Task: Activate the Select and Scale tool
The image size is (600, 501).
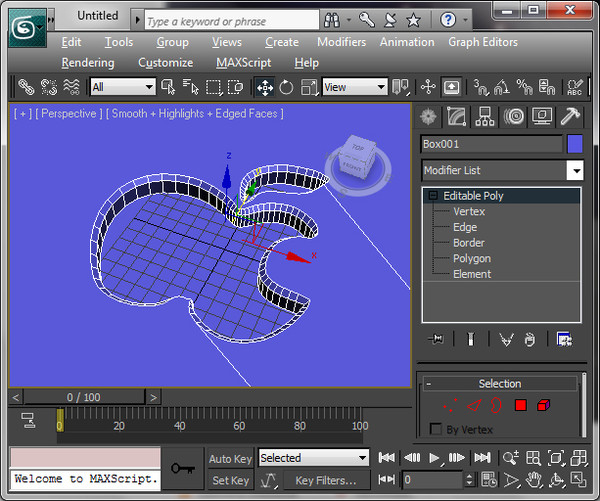Action: (x=309, y=87)
